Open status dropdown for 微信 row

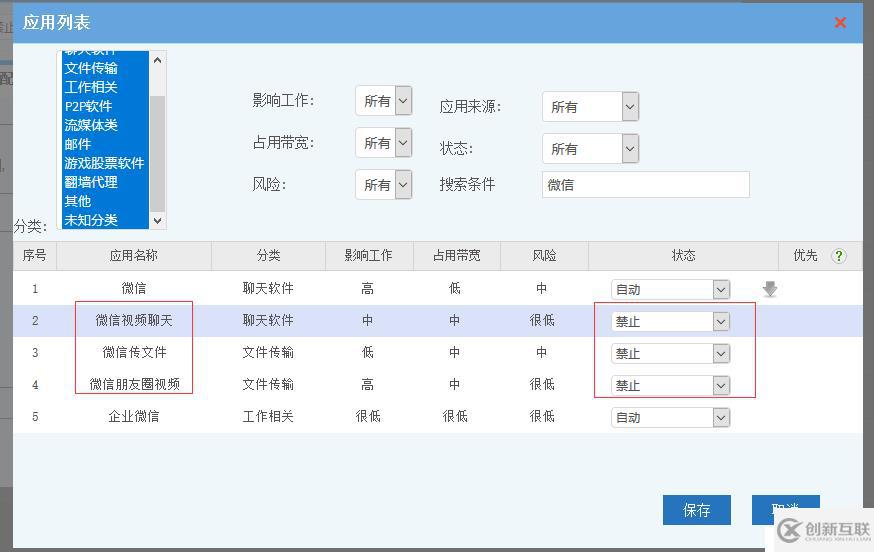click(x=671, y=289)
